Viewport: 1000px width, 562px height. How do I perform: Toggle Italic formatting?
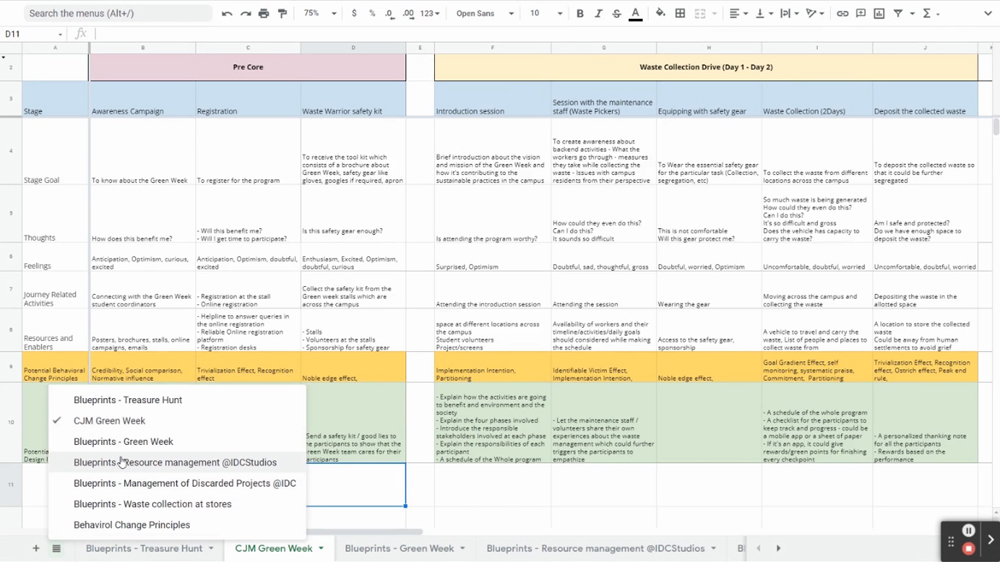598,13
